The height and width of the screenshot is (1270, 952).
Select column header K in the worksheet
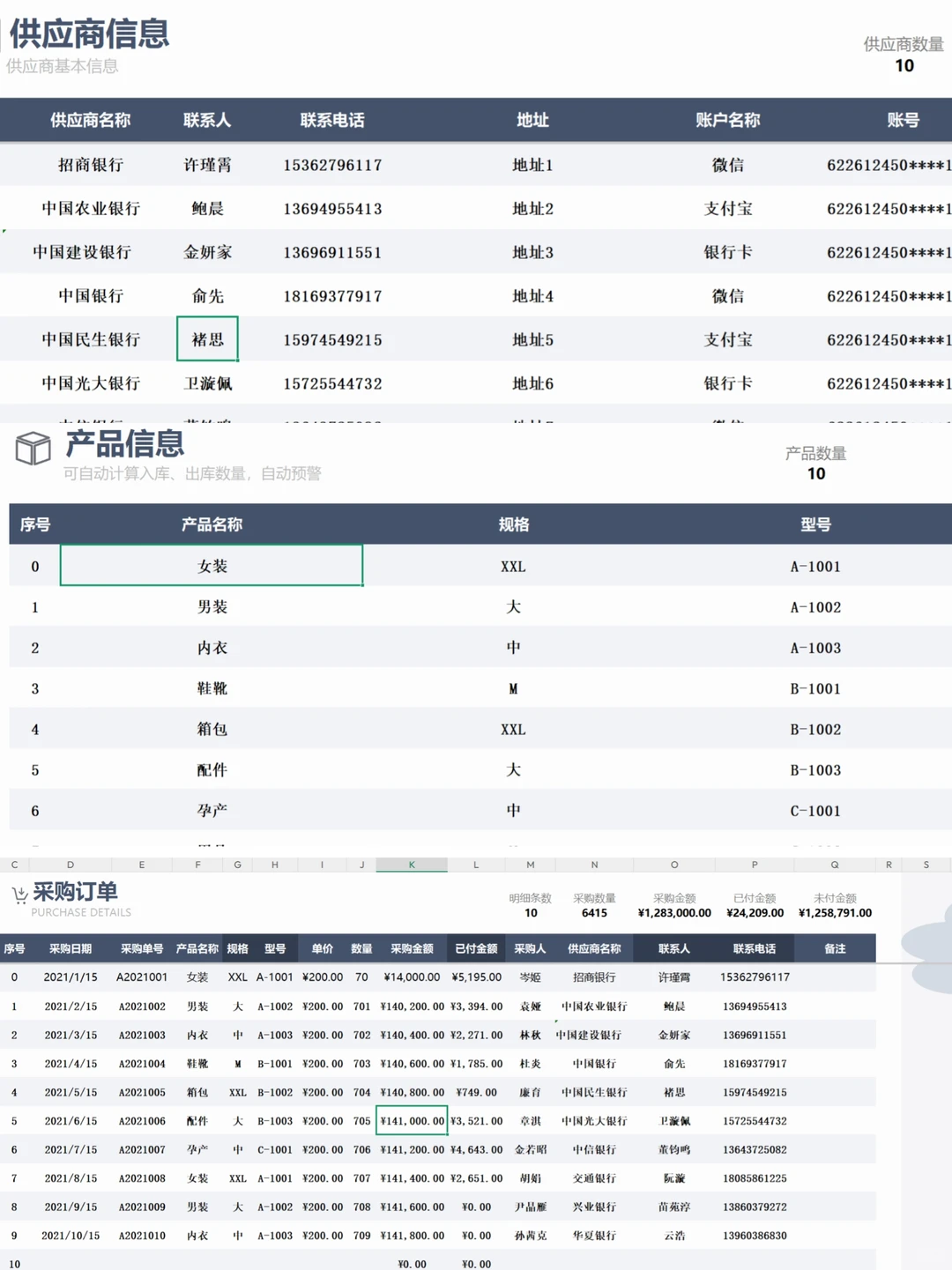click(x=411, y=865)
